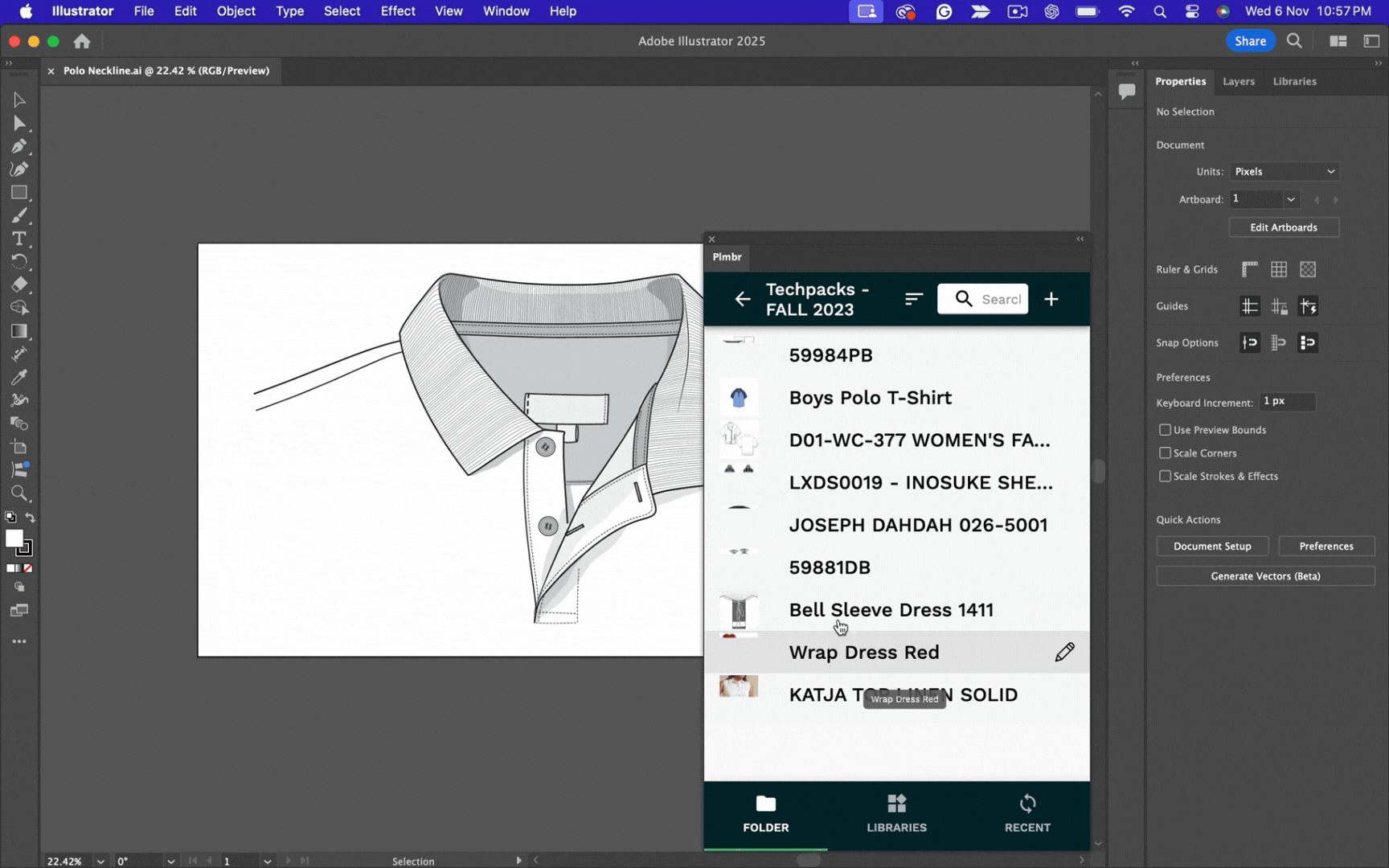Toggle lock guides icon
Image resolution: width=1389 pixels, height=868 pixels.
1279,306
